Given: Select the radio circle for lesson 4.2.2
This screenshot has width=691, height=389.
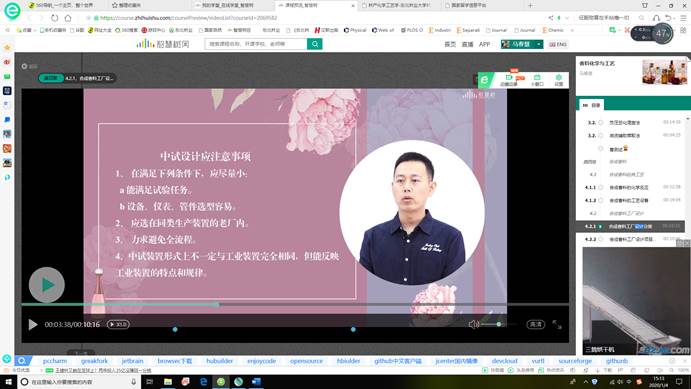Looking at the screenshot, I should pos(600,239).
